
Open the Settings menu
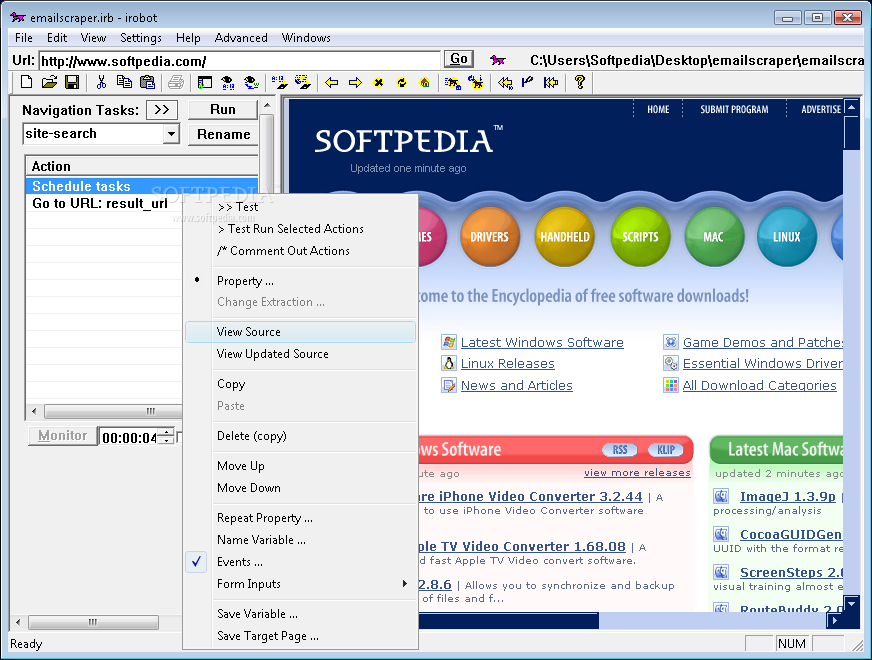pos(141,38)
